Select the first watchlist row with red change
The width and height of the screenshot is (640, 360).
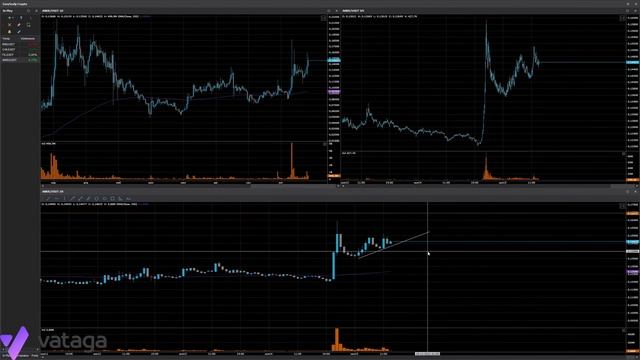20,44
